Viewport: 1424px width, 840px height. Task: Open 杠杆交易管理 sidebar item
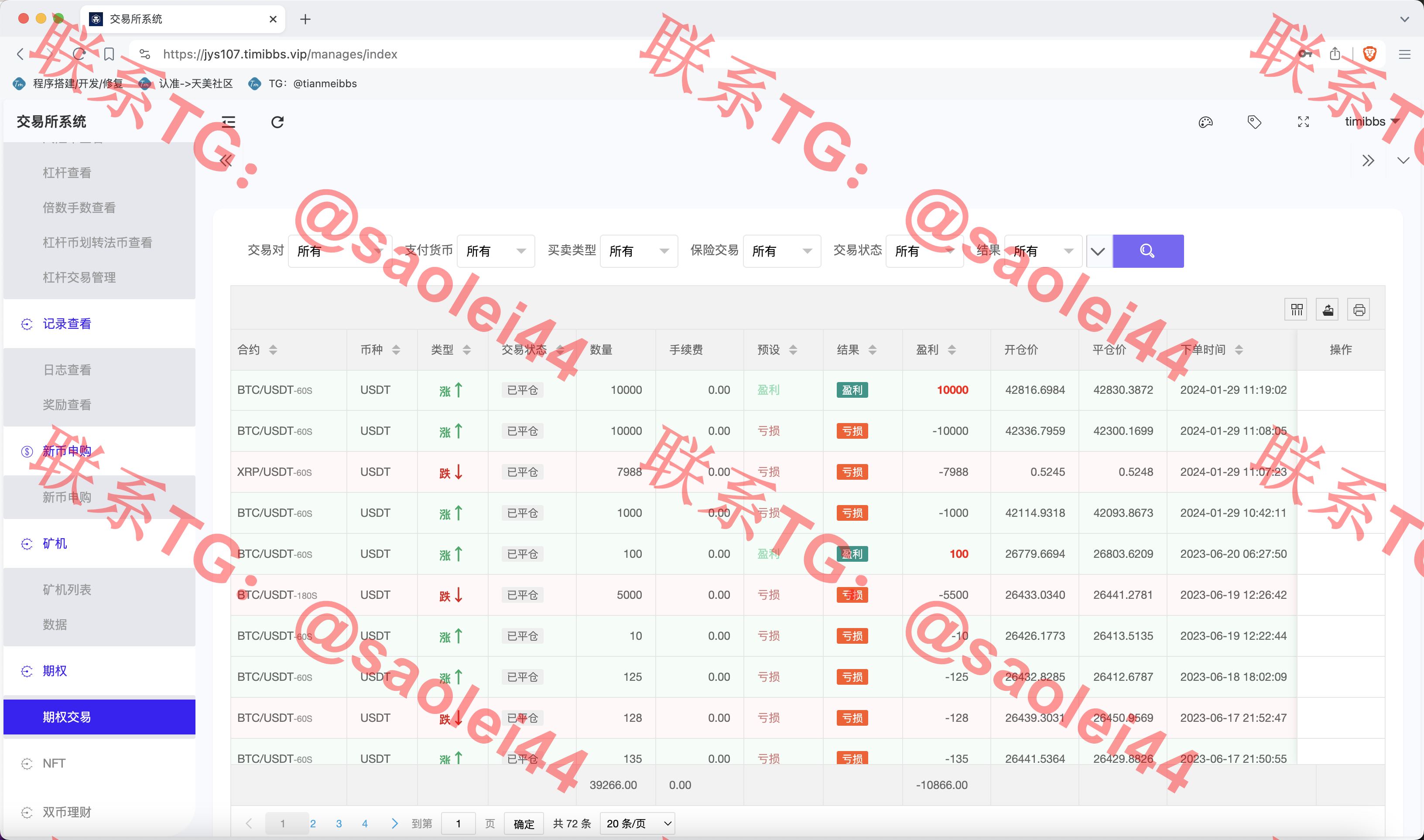pos(99,277)
